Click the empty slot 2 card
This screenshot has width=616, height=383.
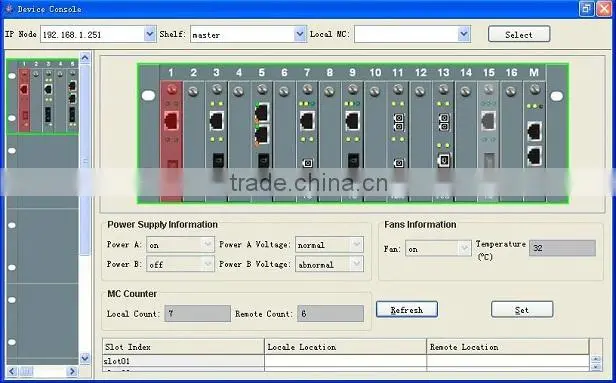point(194,141)
